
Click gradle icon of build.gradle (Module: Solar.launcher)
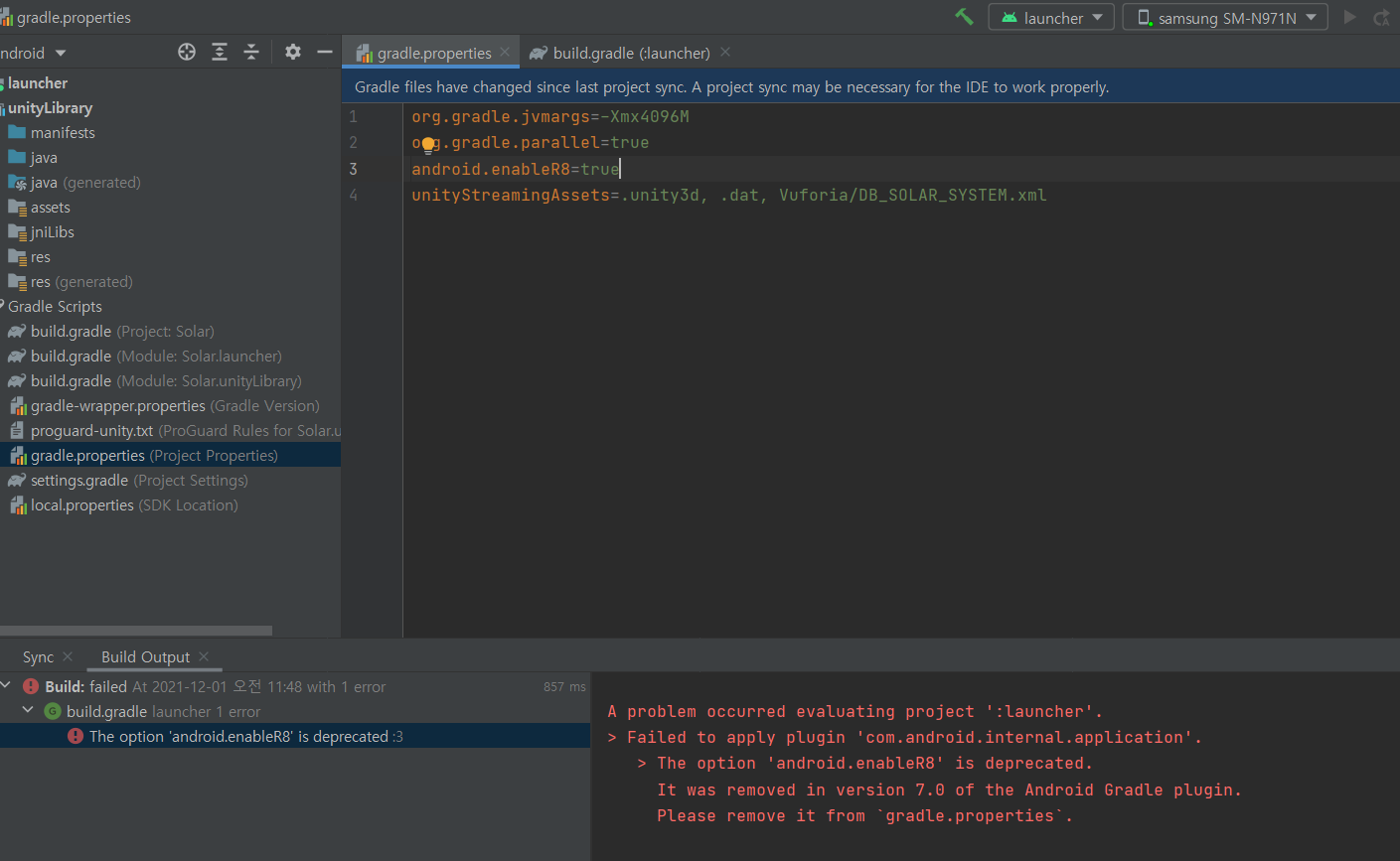point(17,356)
